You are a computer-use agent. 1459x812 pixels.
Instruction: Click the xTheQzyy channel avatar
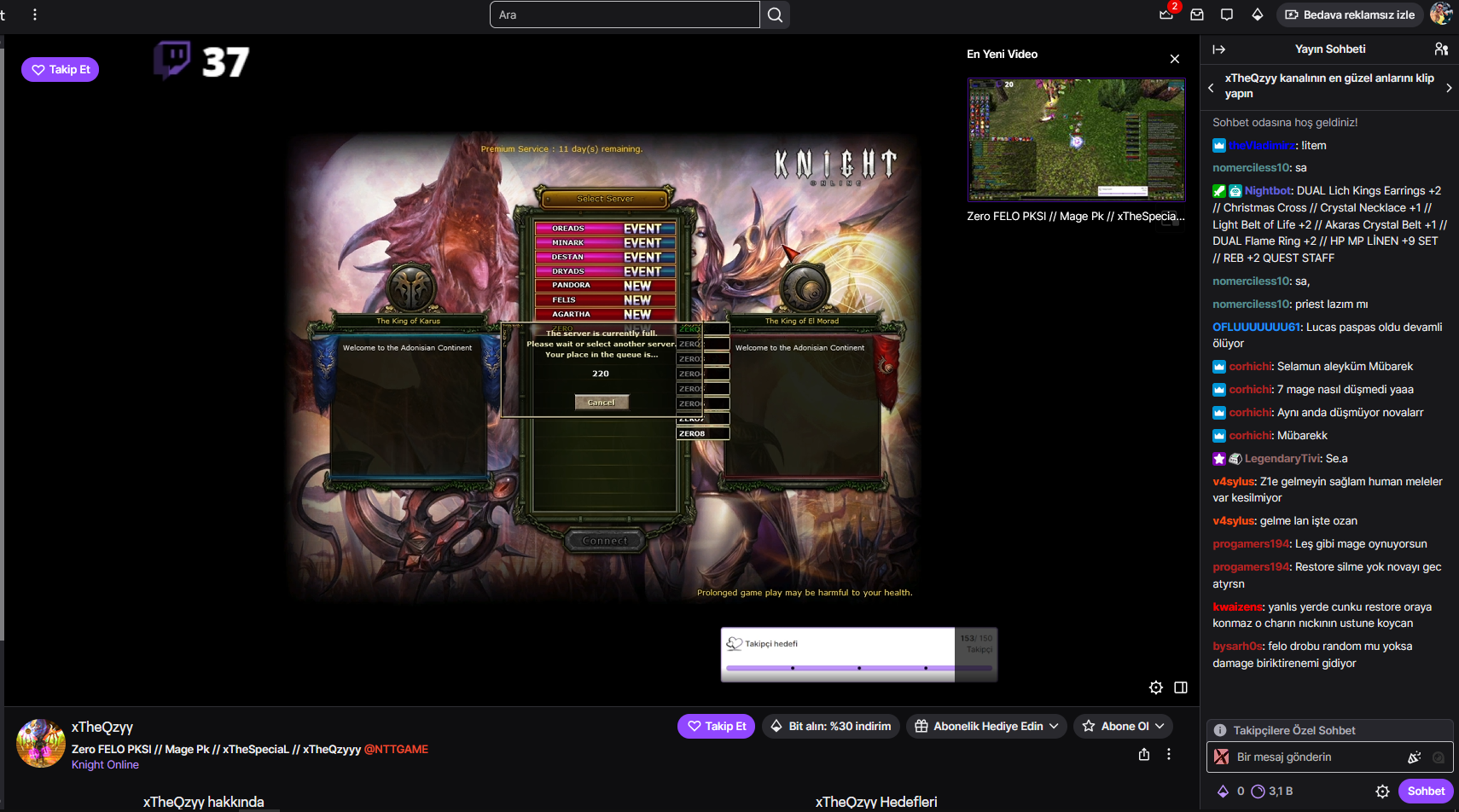[x=41, y=743]
